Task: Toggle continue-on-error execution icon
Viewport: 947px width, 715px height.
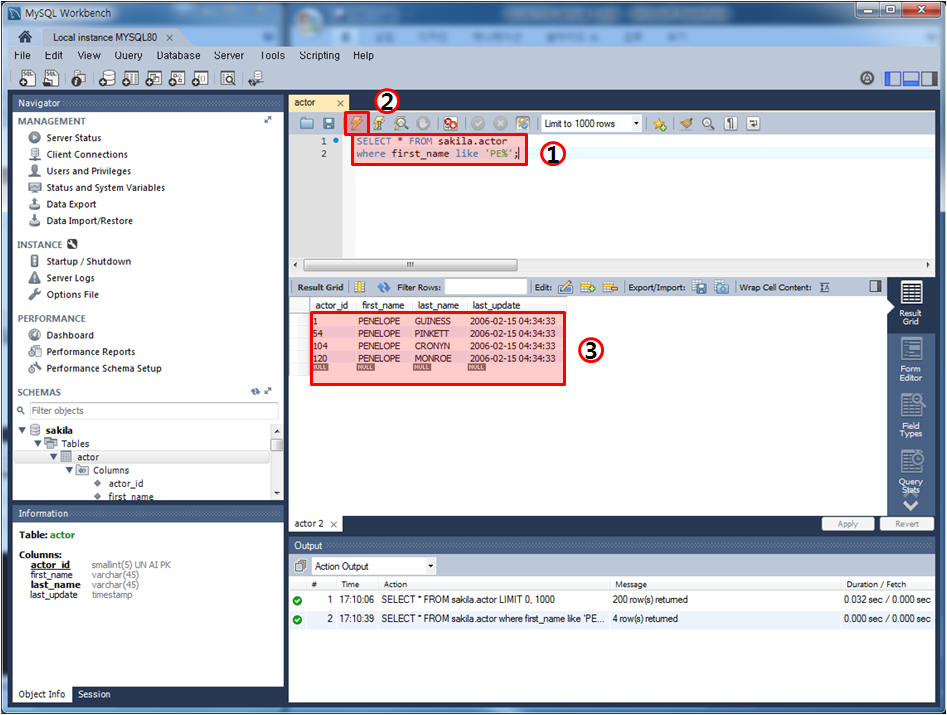Action: pyautogui.click(x=451, y=124)
